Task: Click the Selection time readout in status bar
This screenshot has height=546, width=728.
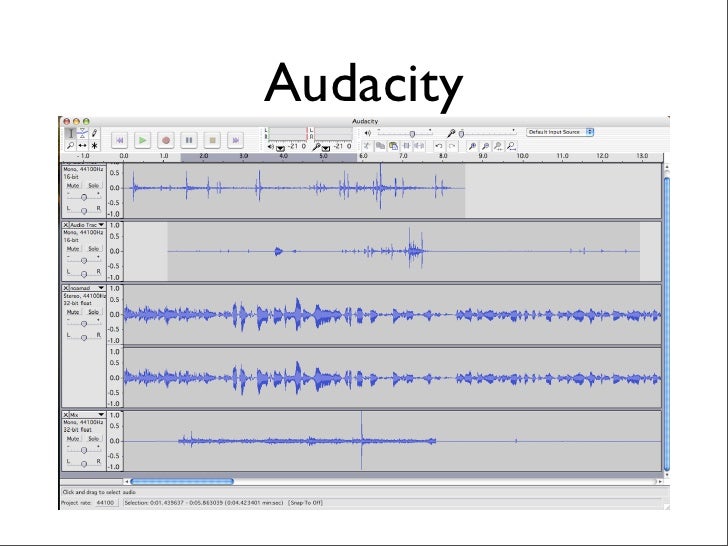Action: tap(204, 503)
